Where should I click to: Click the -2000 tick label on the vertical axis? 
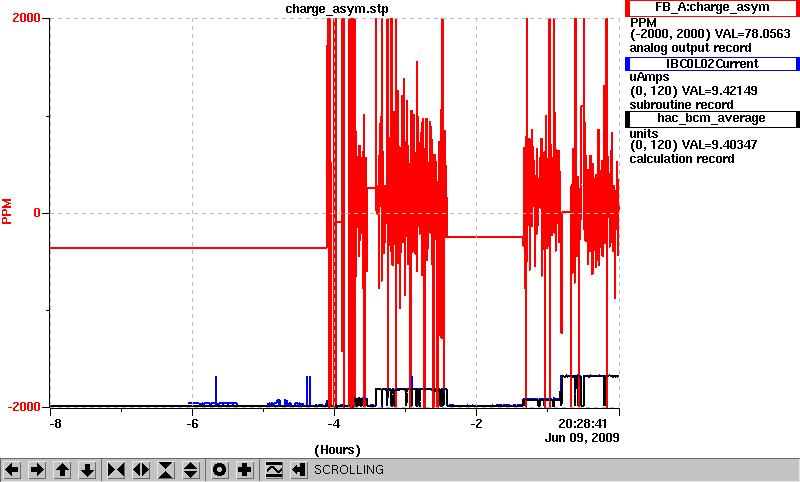point(24,407)
